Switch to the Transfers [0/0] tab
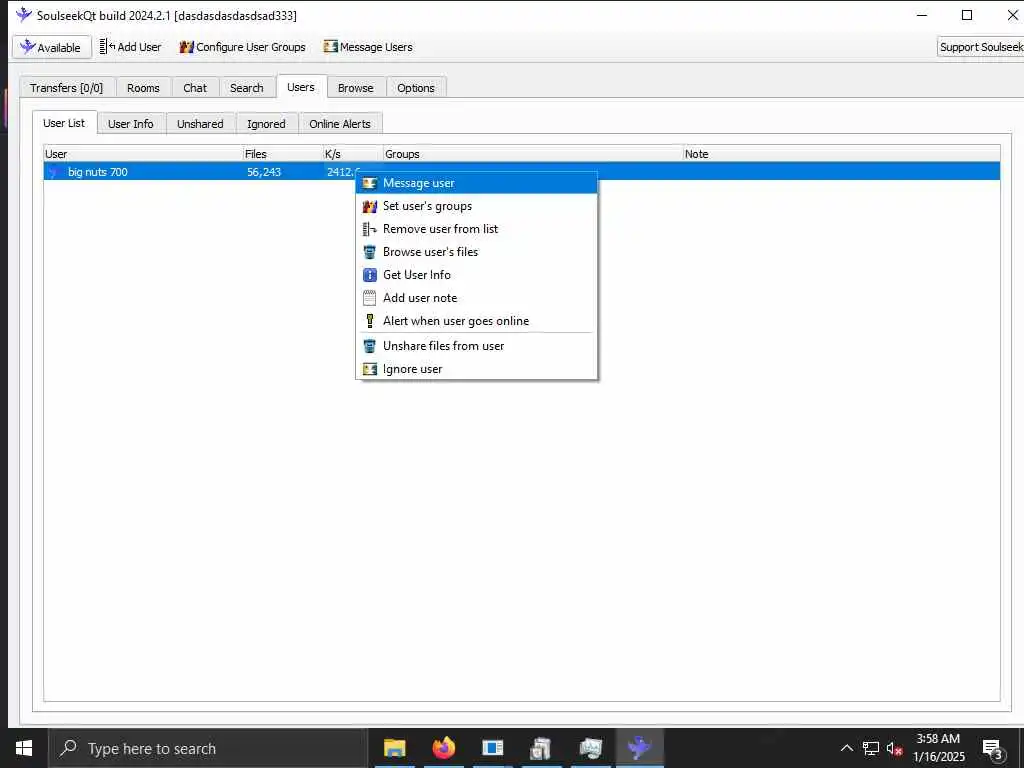This screenshot has width=1024, height=768. click(x=67, y=88)
